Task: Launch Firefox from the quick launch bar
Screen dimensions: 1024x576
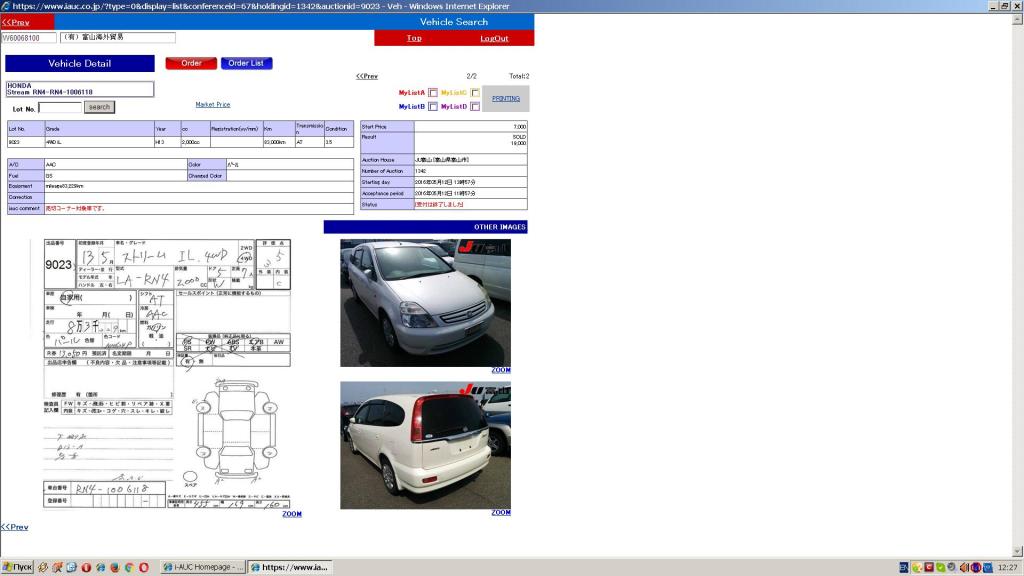Action: tap(115, 568)
